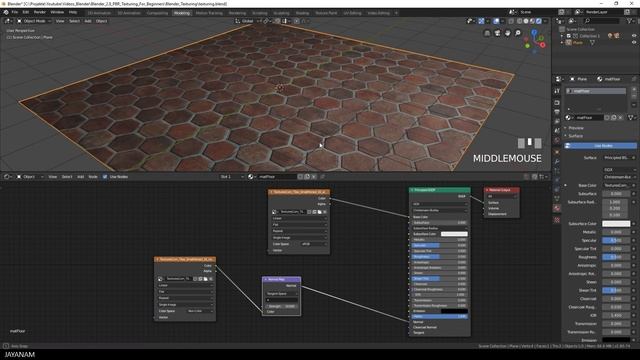Toggle Use Nodes checkbox in node editor

[105, 177]
